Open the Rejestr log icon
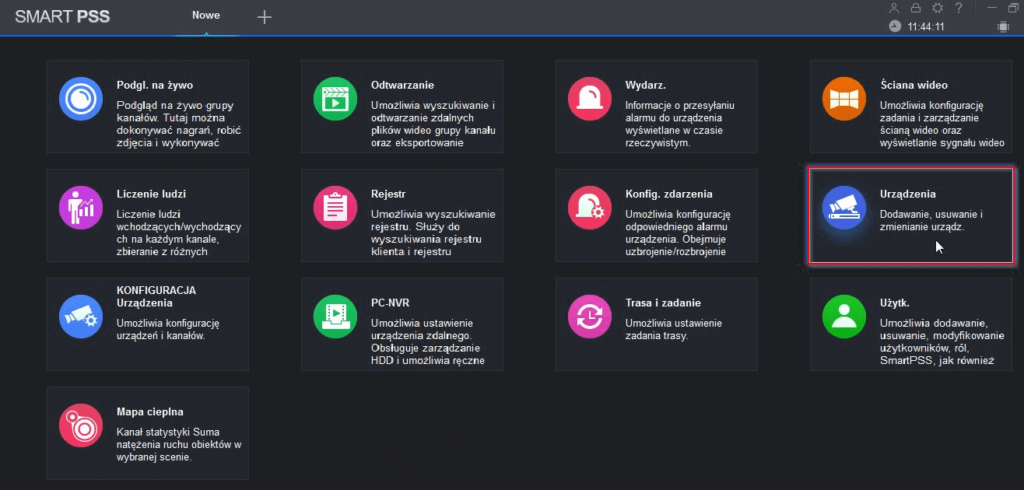 pyautogui.click(x=333, y=207)
